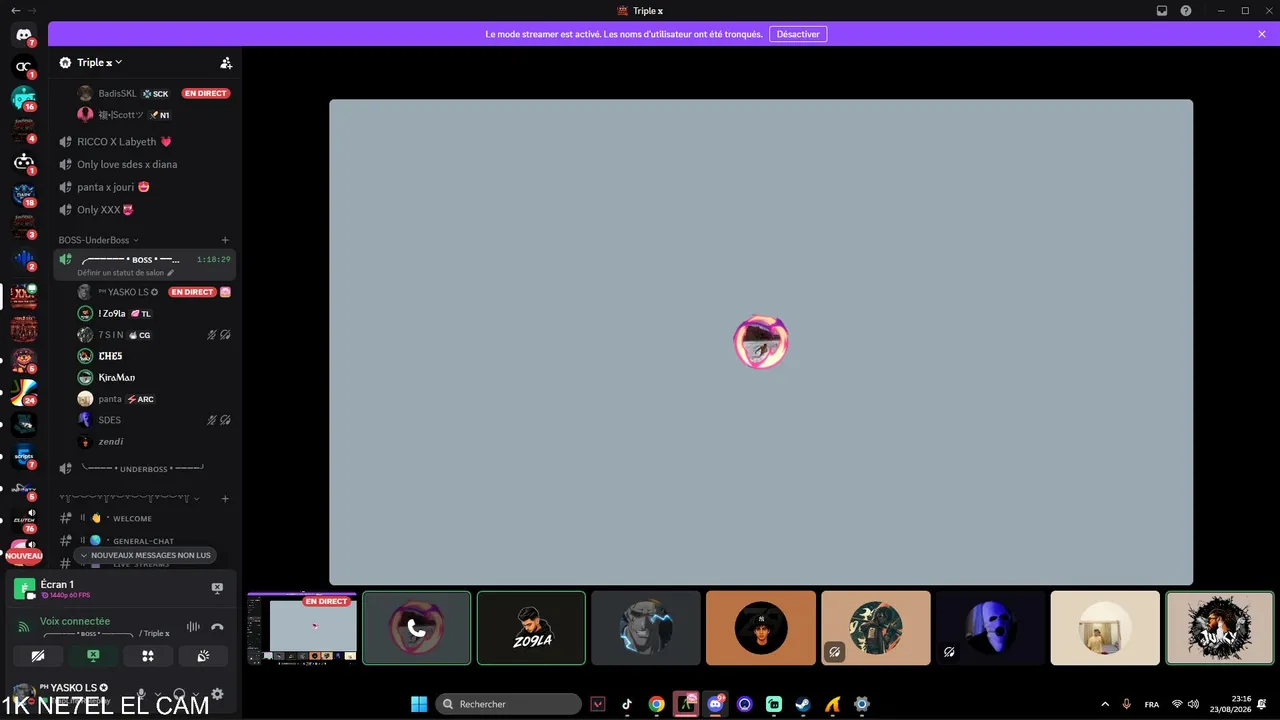Screen dimensions: 1280x720
Task: Show hidden system tray icons
Action: coord(1105,704)
